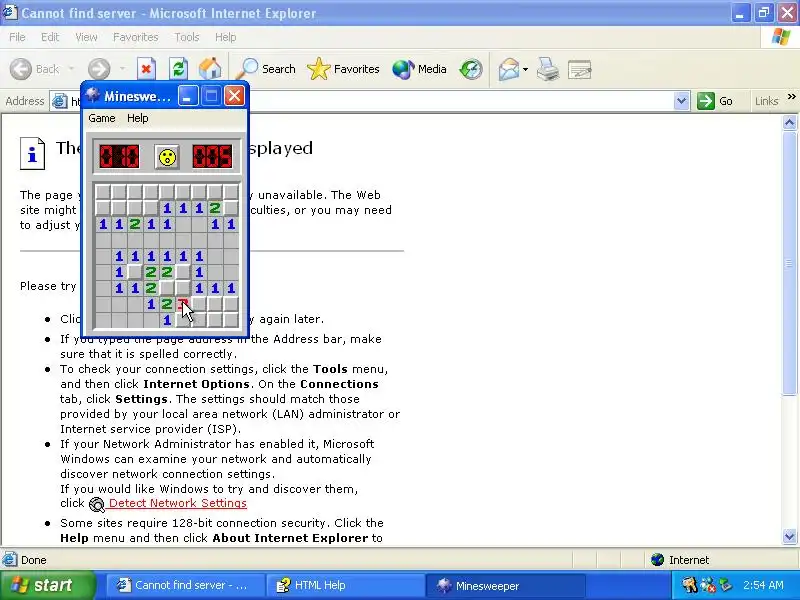Go to the Home page icon
Image resolution: width=800 pixels, height=600 pixels.
tap(210, 69)
